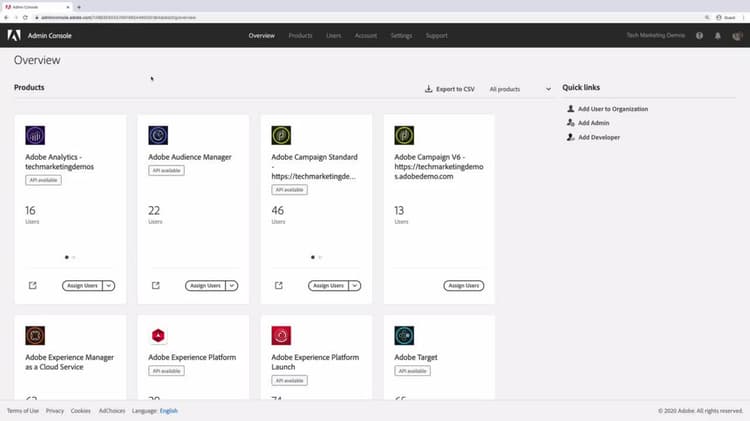This screenshot has width=750, height=421.
Task: Open the Privacy footer link
Action: coord(55,410)
